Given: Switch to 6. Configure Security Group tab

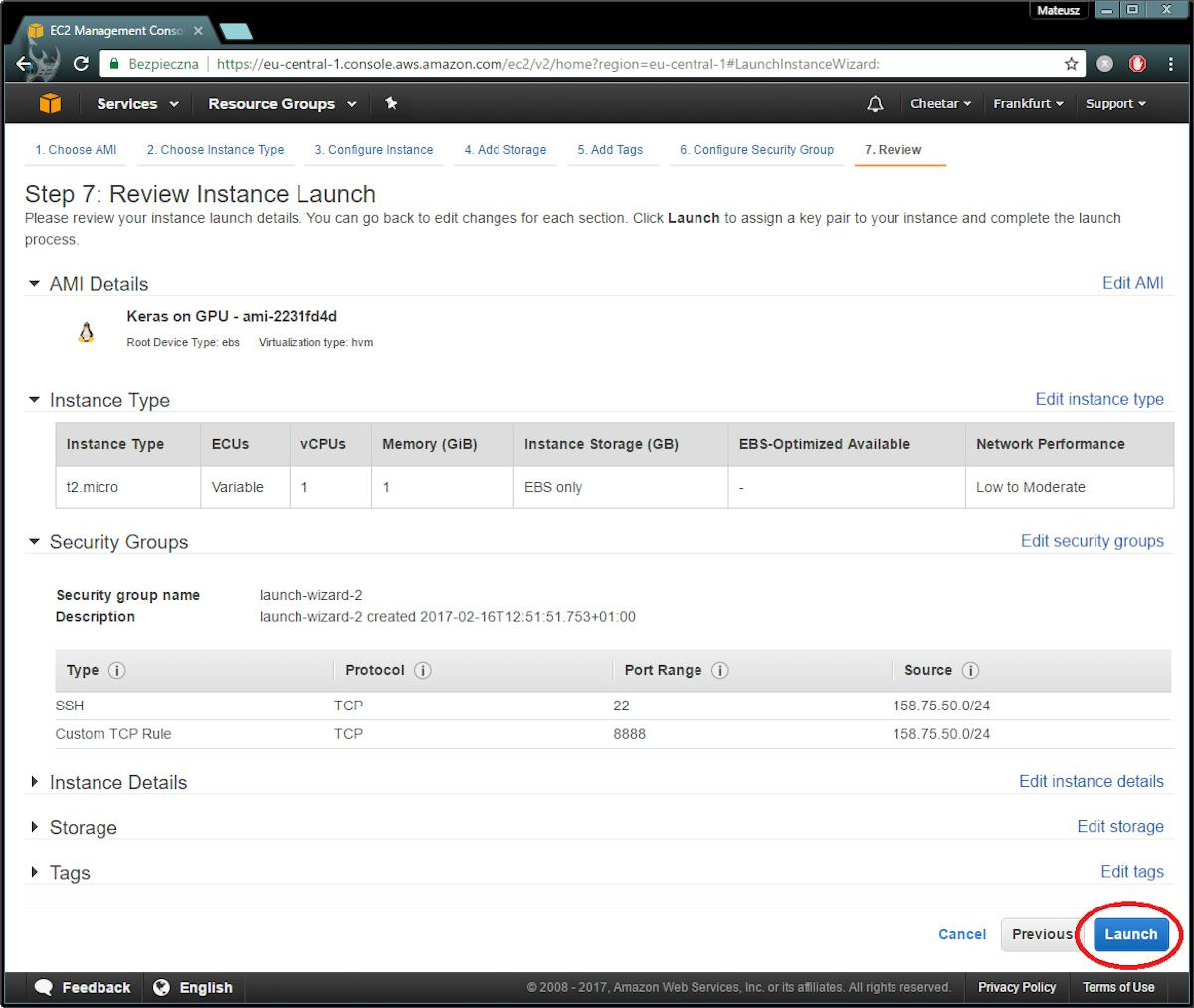Looking at the screenshot, I should [x=756, y=150].
